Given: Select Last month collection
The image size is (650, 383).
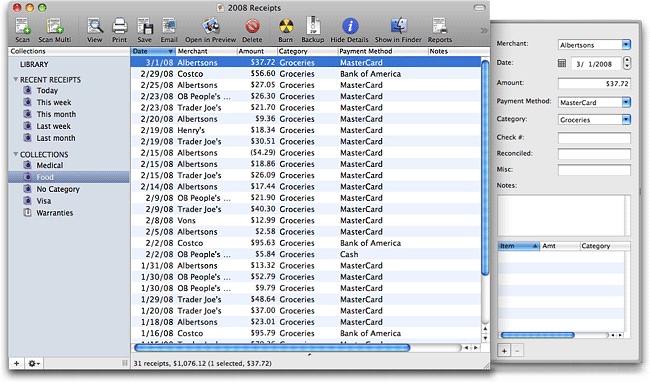Looking at the screenshot, I should tap(56, 138).
